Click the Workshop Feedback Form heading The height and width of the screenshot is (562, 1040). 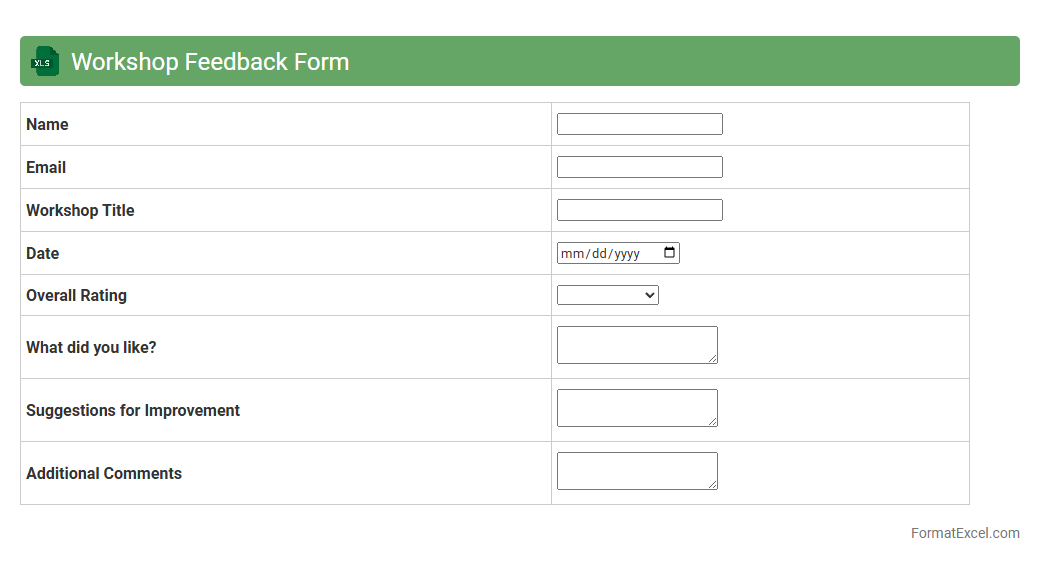(x=210, y=62)
